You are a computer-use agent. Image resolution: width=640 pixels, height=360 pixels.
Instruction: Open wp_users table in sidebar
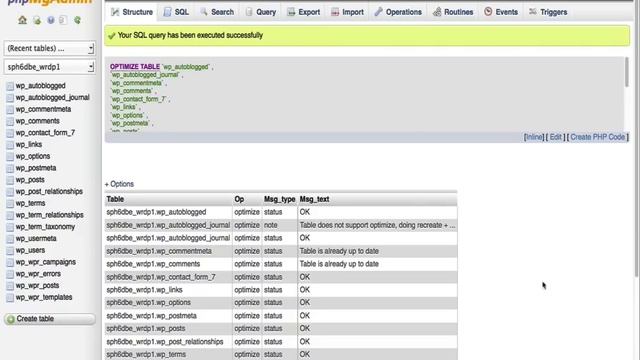coord(30,250)
